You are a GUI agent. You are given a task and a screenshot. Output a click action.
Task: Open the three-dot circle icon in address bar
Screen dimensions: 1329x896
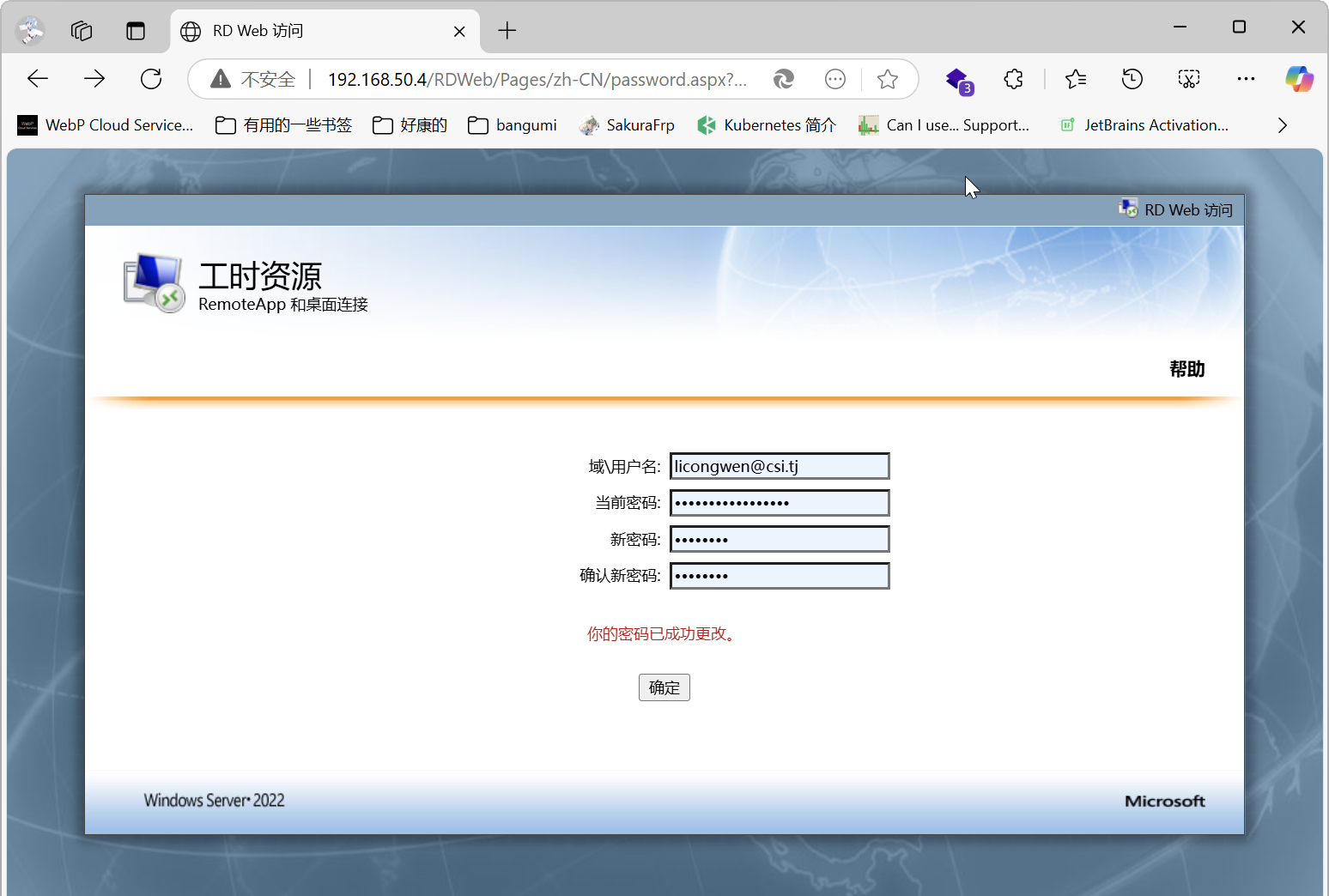click(x=835, y=80)
